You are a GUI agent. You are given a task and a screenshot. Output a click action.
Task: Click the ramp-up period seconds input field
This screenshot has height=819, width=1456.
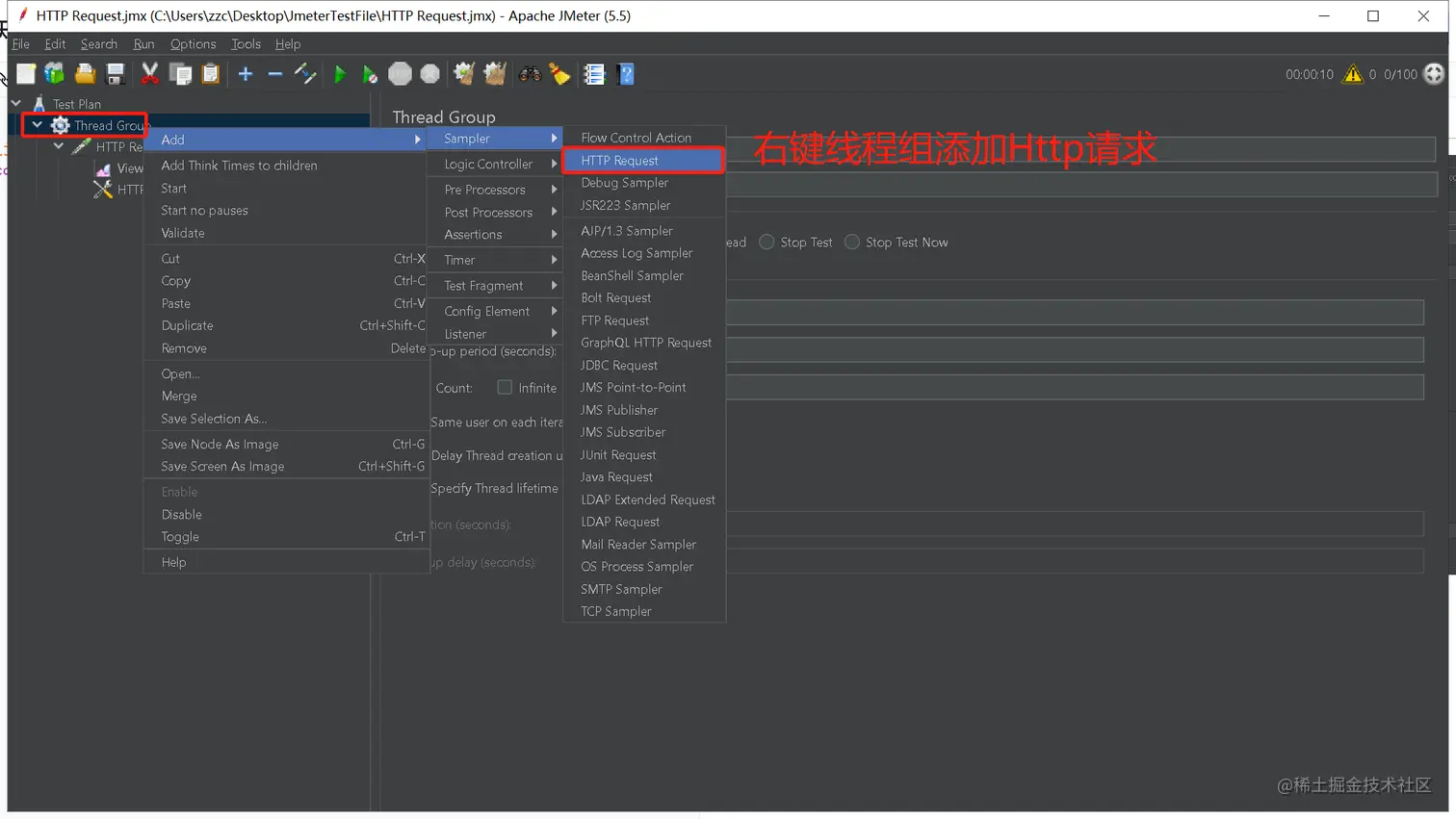(x=1075, y=350)
